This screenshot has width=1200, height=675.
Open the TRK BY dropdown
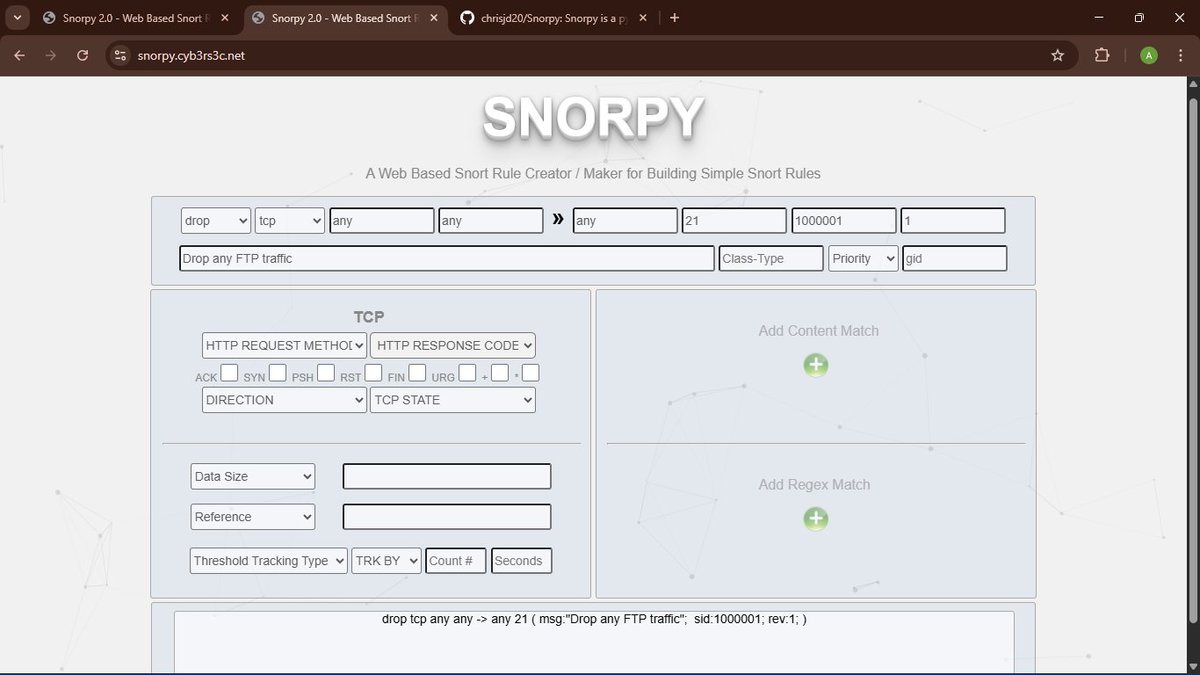click(387, 561)
